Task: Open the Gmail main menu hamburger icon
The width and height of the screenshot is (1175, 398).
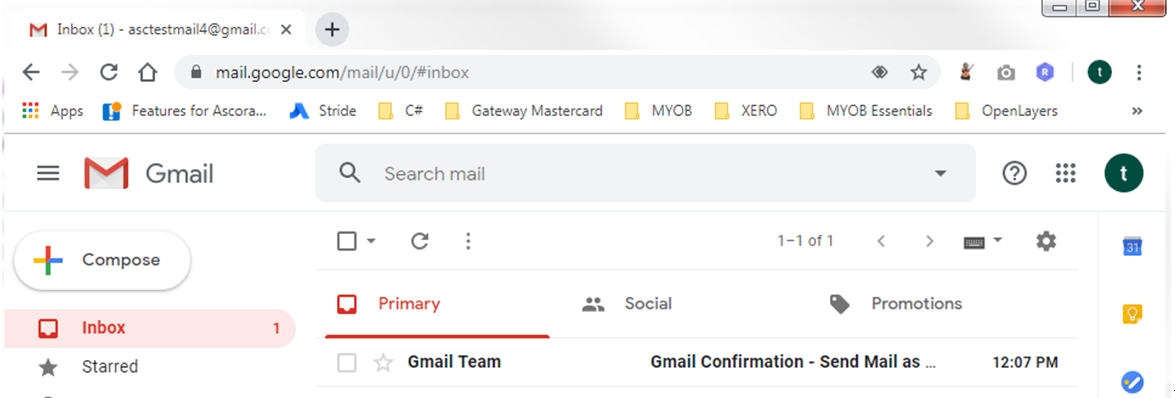Action: [x=48, y=173]
